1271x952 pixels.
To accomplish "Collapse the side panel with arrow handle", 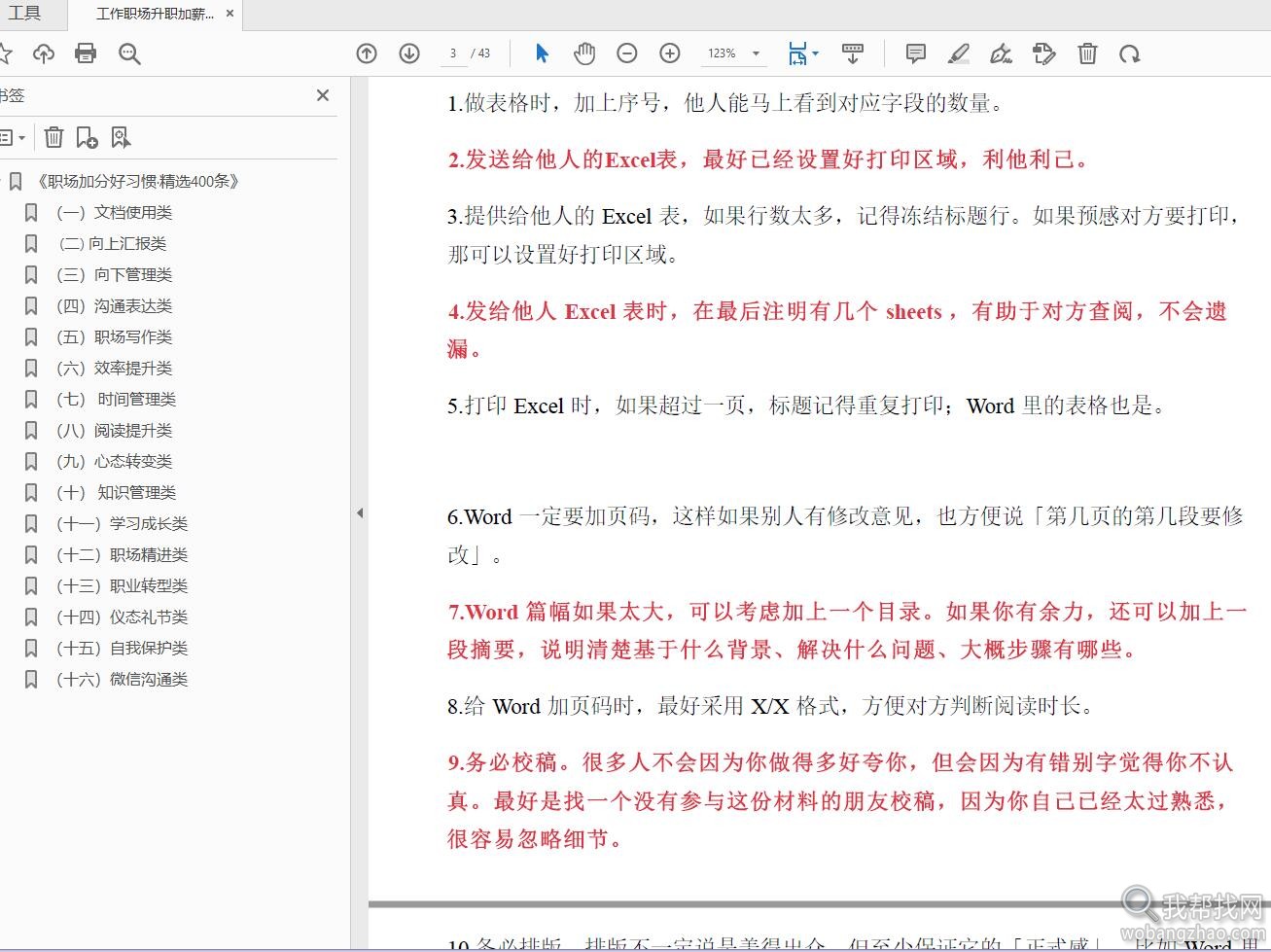I will tap(360, 512).
